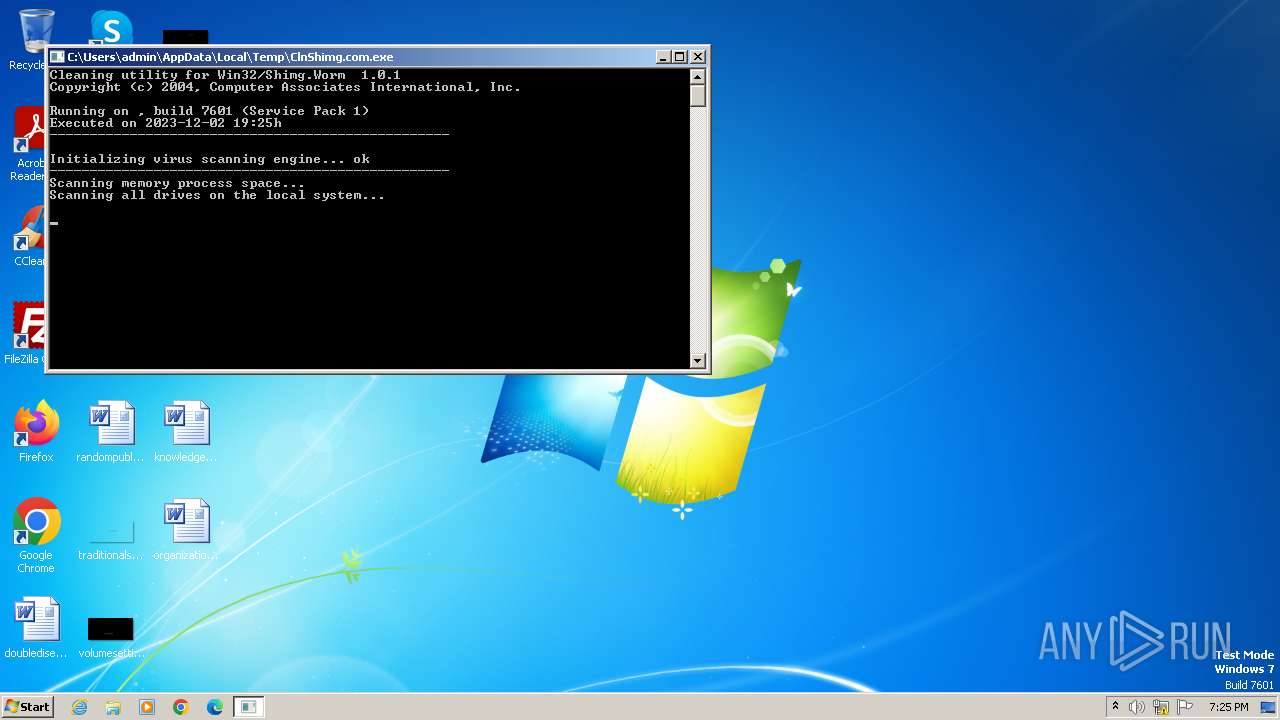Click 'Running on , build 7601' line

point(209,111)
